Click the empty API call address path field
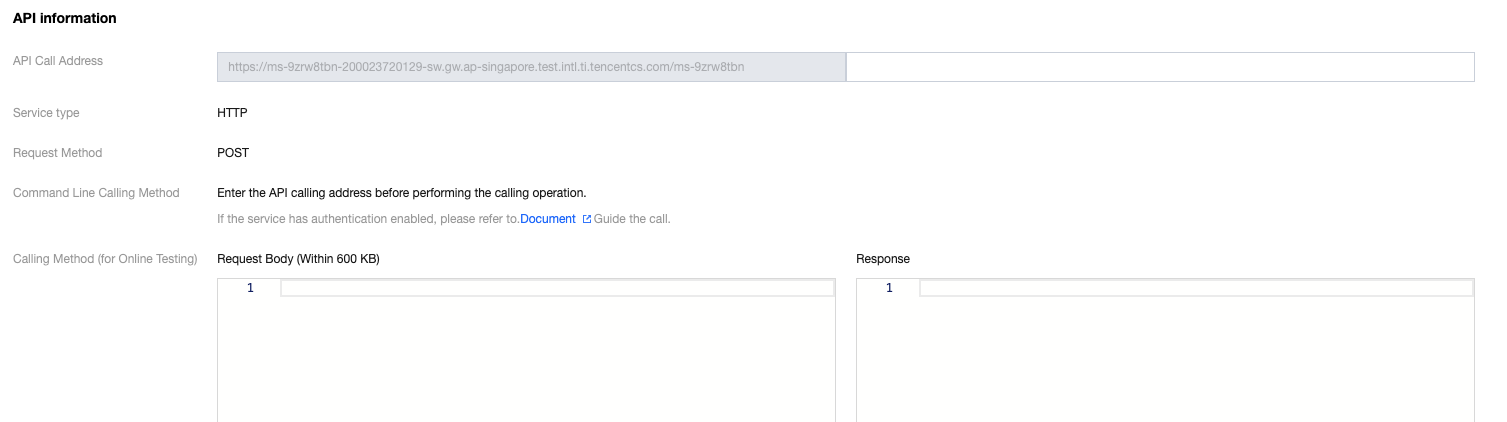This screenshot has width=1507, height=422. pyautogui.click(x=1160, y=67)
